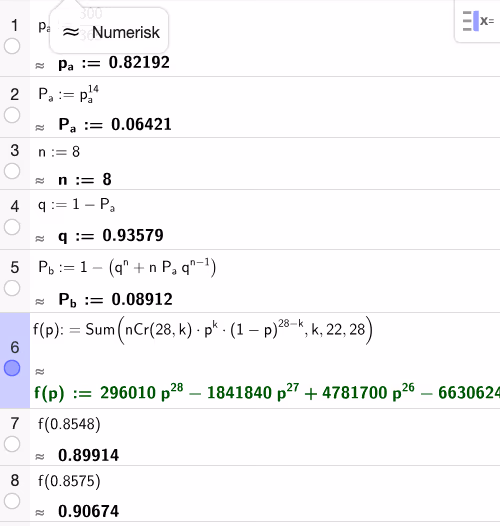Click the output value 0.89914

89,455
